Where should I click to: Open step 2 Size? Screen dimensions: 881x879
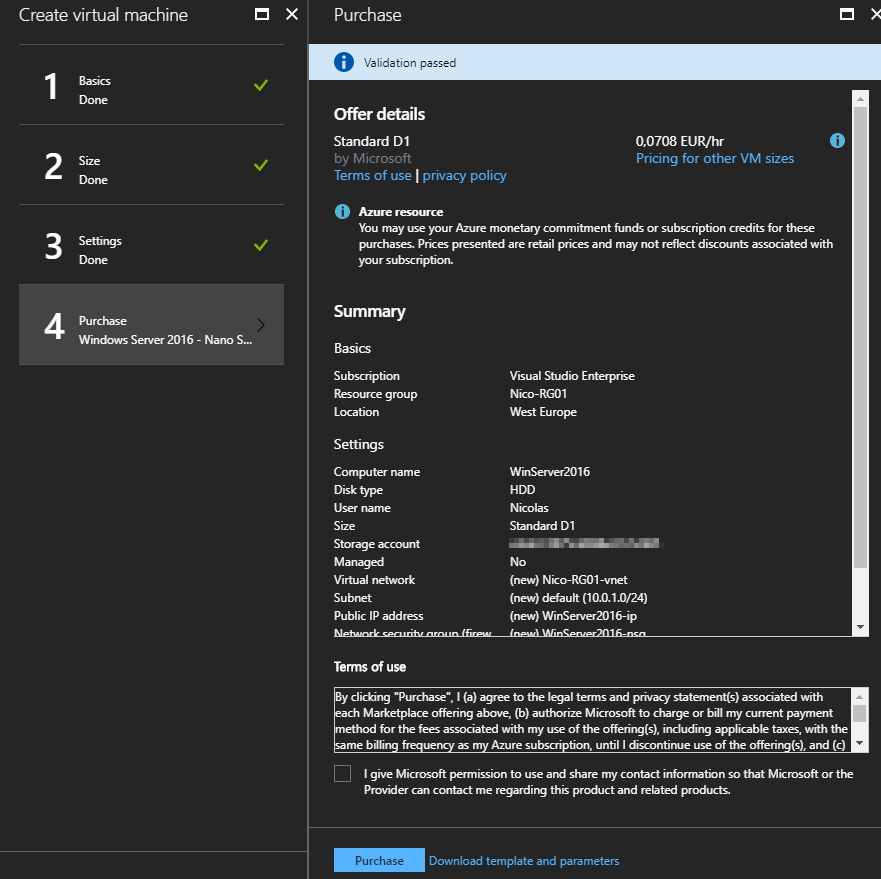pyautogui.click(x=151, y=165)
